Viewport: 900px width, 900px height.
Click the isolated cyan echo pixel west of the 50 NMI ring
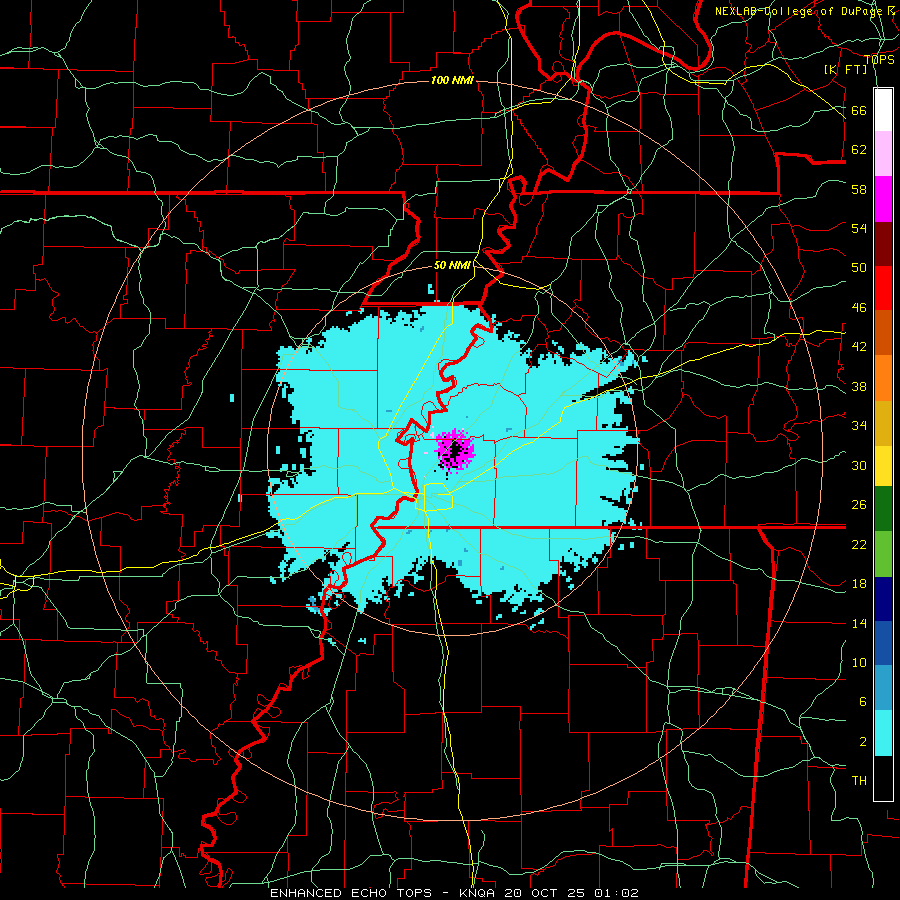click(232, 397)
